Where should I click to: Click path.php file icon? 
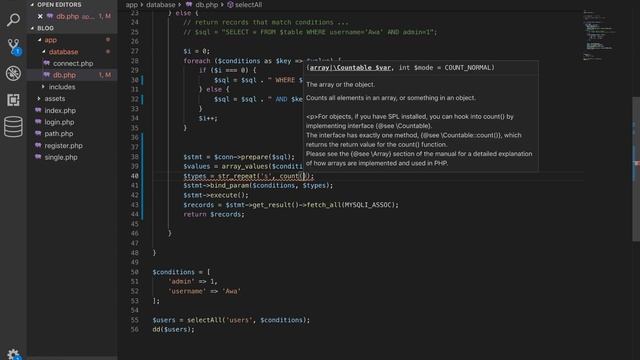click(38, 133)
